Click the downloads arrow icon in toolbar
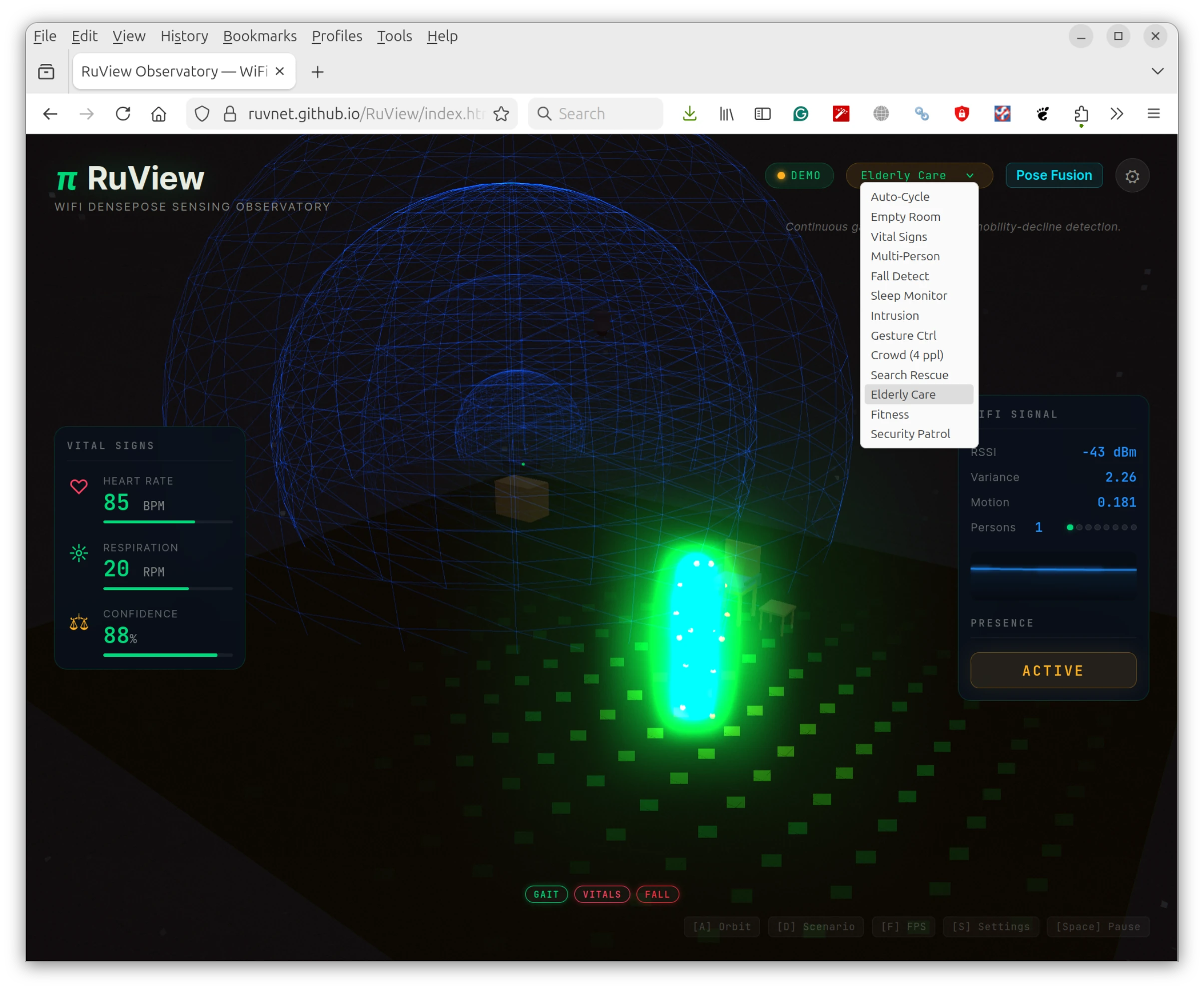Image resolution: width=1204 pixels, height=990 pixels. pyautogui.click(x=689, y=113)
